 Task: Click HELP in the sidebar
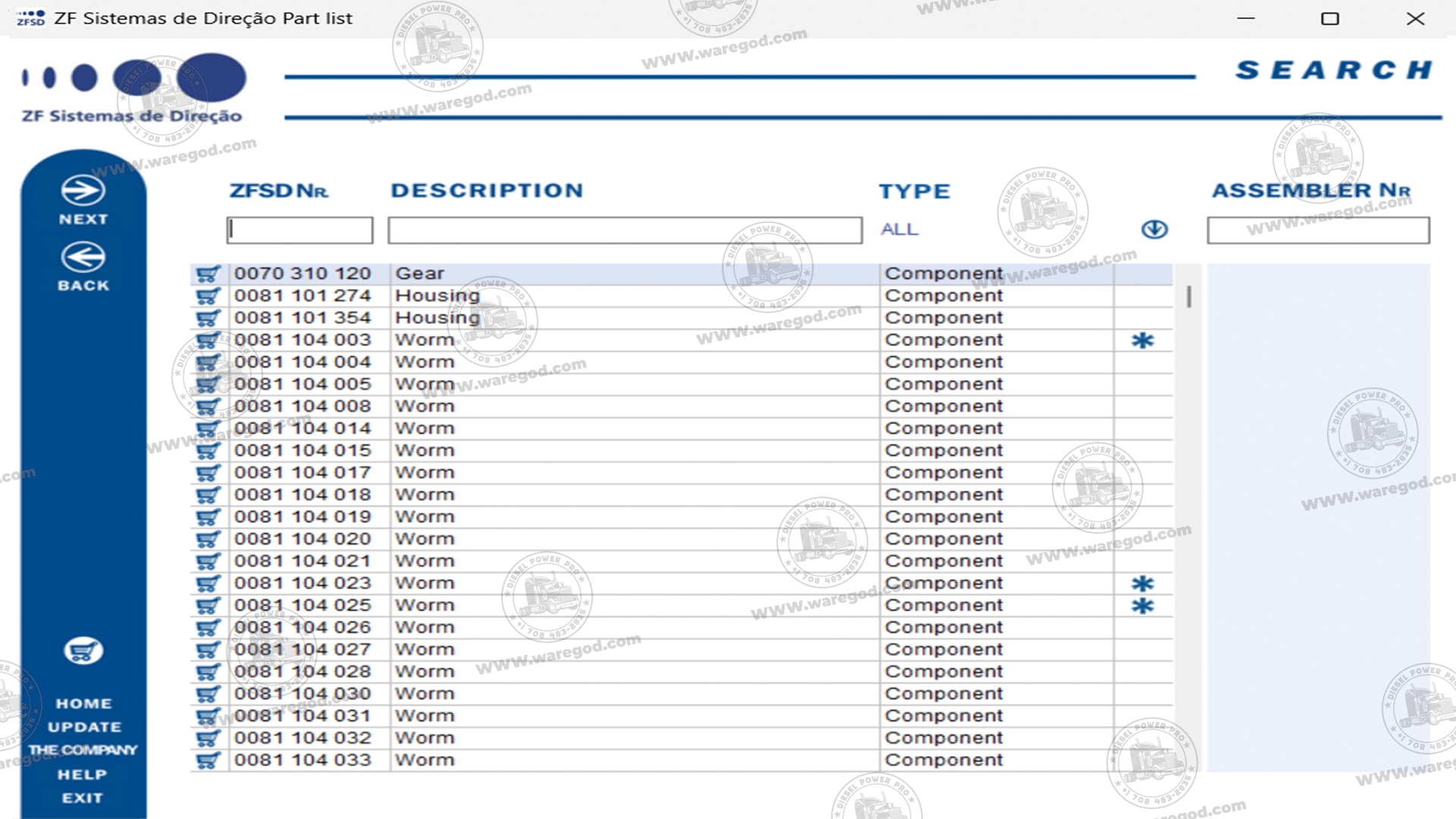(x=83, y=774)
